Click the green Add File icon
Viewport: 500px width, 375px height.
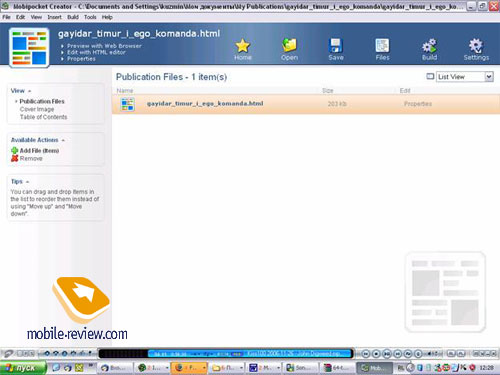tap(14, 151)
